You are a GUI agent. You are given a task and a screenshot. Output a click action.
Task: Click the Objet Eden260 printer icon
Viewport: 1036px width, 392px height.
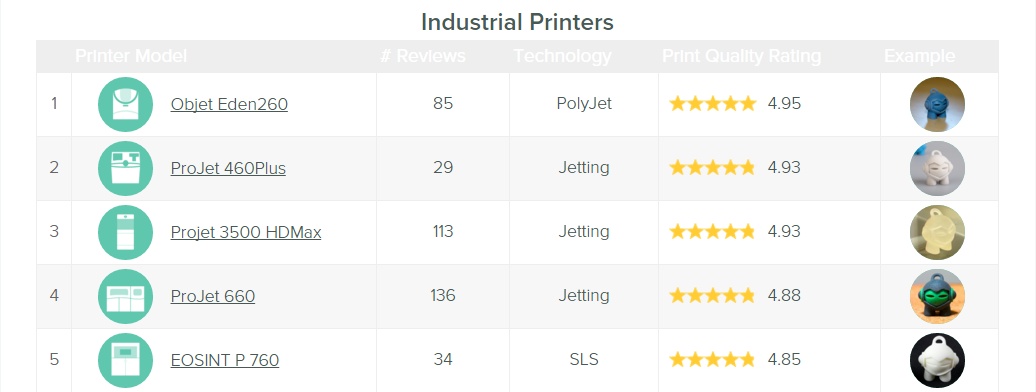click(x=126, y=104)
